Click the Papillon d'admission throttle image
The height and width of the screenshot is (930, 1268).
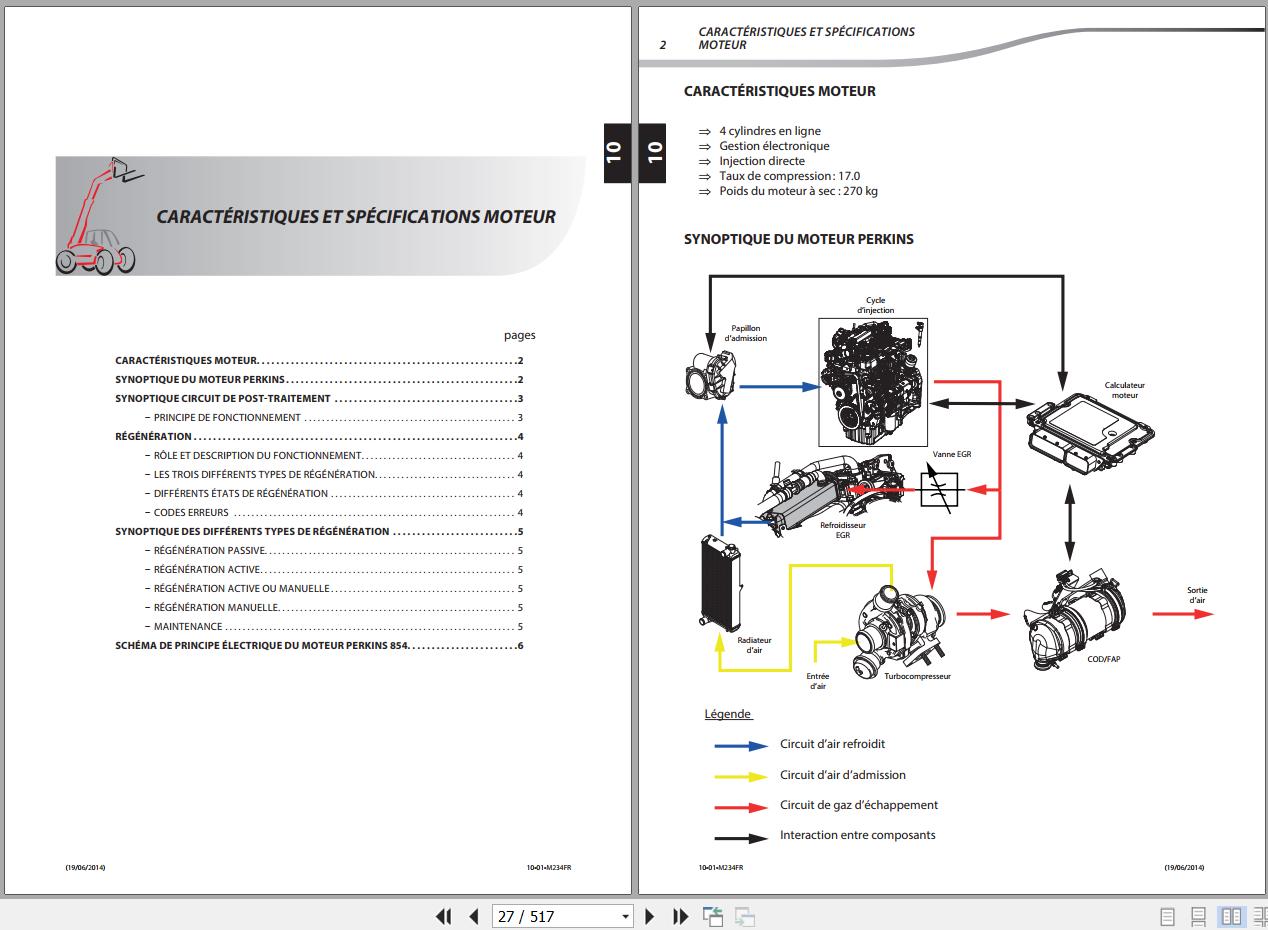click(711, 377)
